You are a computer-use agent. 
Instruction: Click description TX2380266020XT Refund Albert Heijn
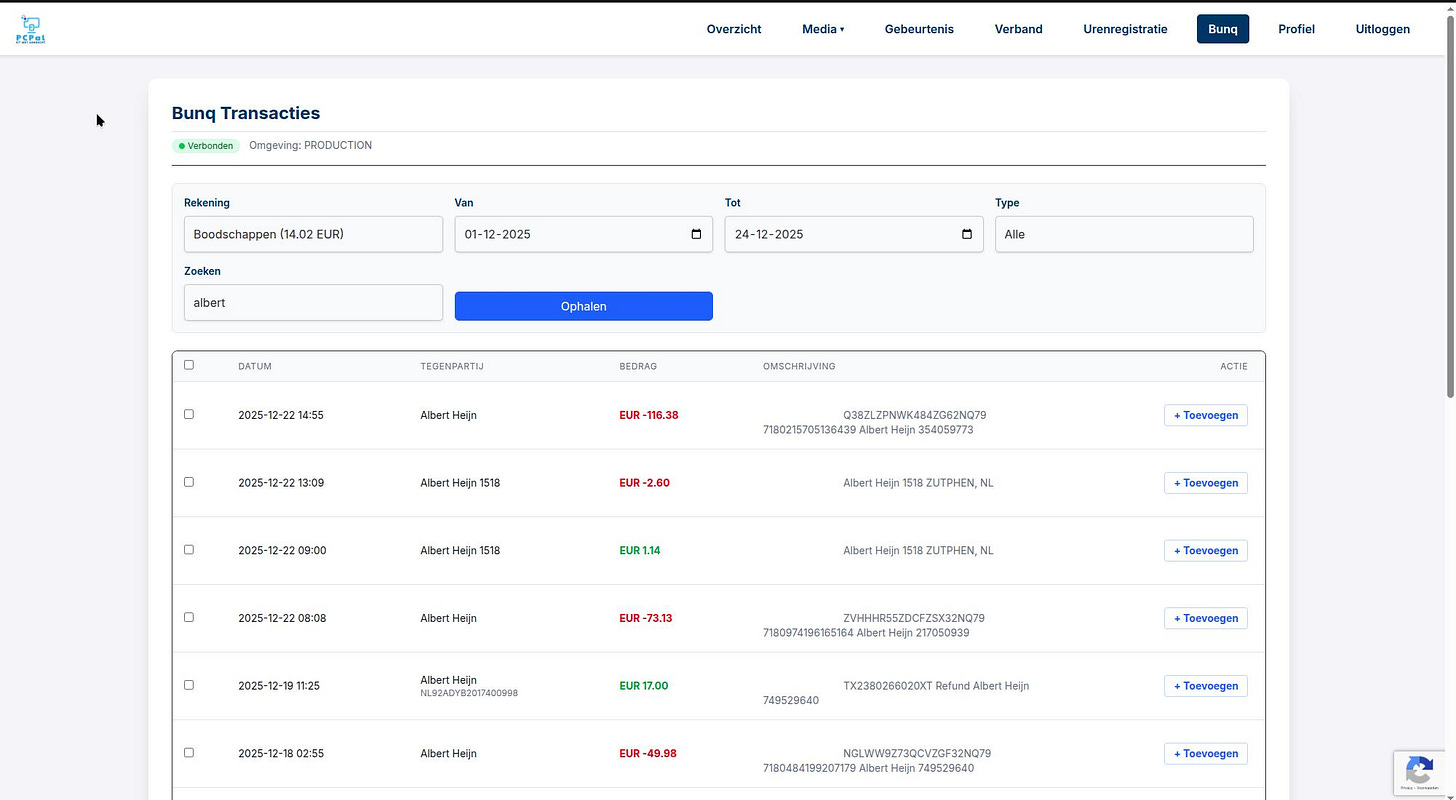pyautogui.click(x=936, y=686)
